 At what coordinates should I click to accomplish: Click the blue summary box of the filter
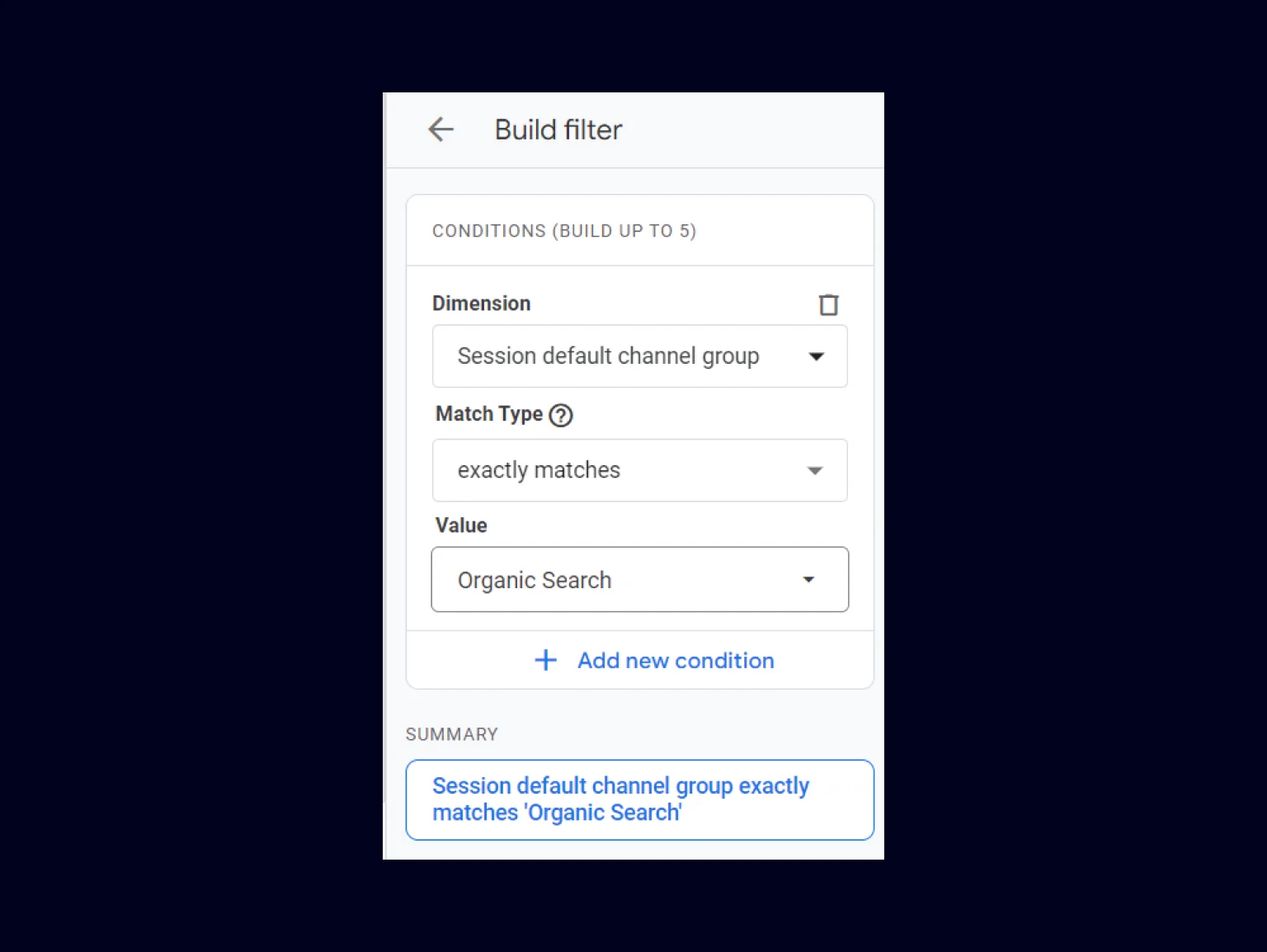(x=639, y=799)
